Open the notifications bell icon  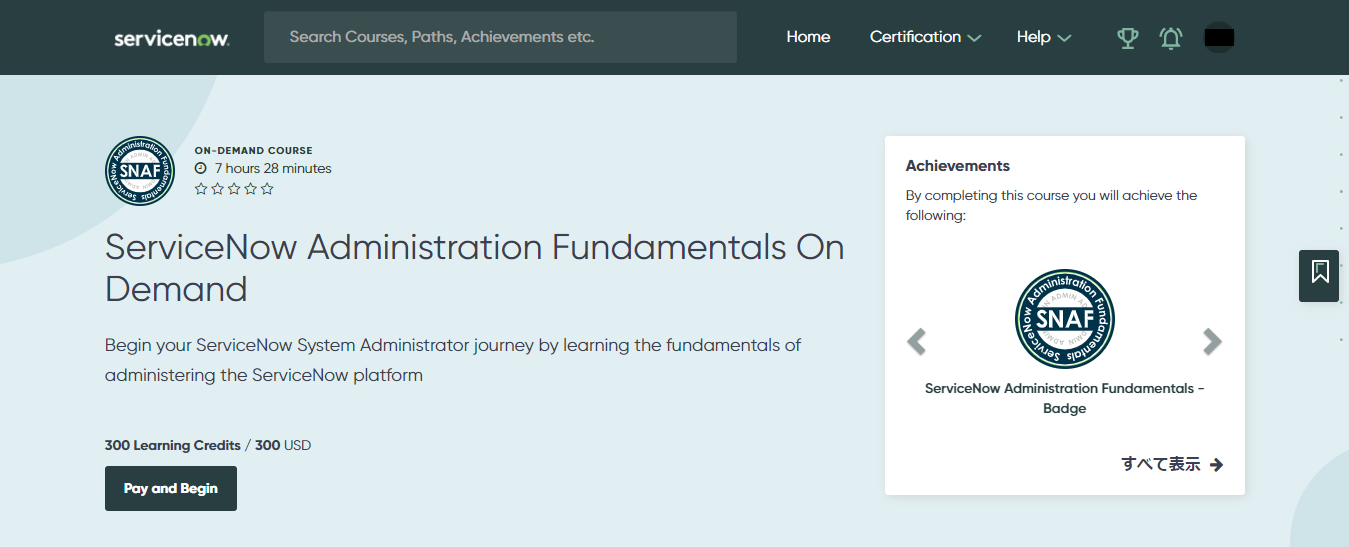click(x=1170, y=38)
